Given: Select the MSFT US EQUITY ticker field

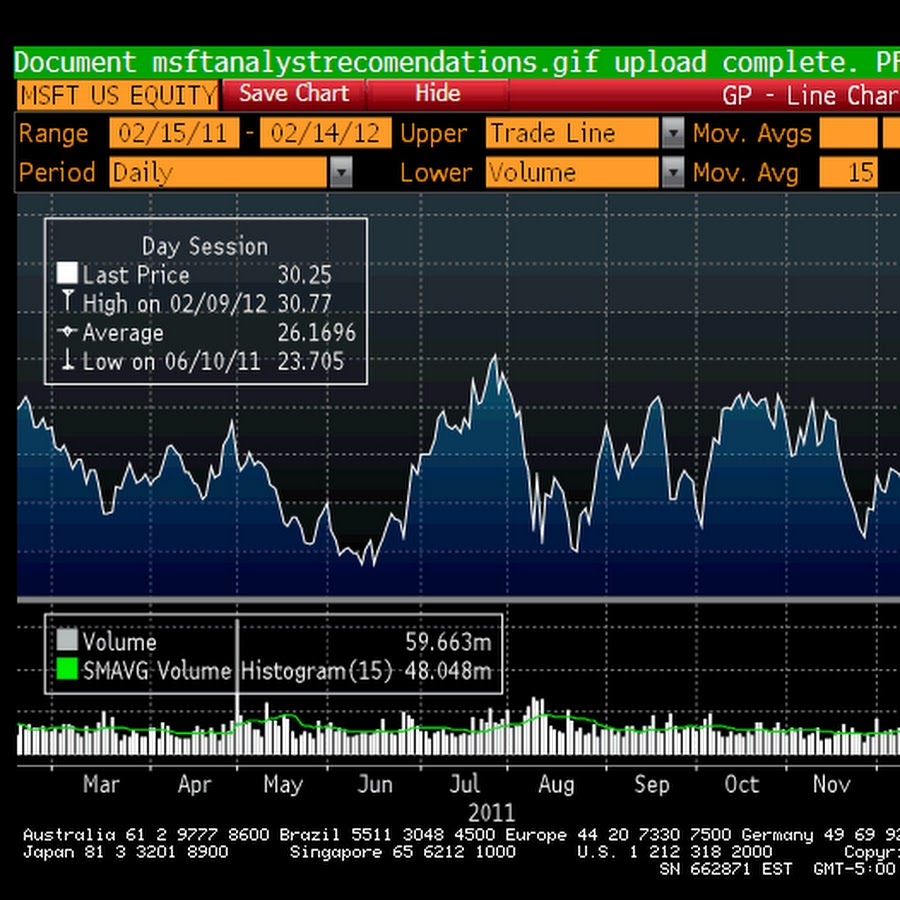Looking at the screenshot, I should (118, 95).
